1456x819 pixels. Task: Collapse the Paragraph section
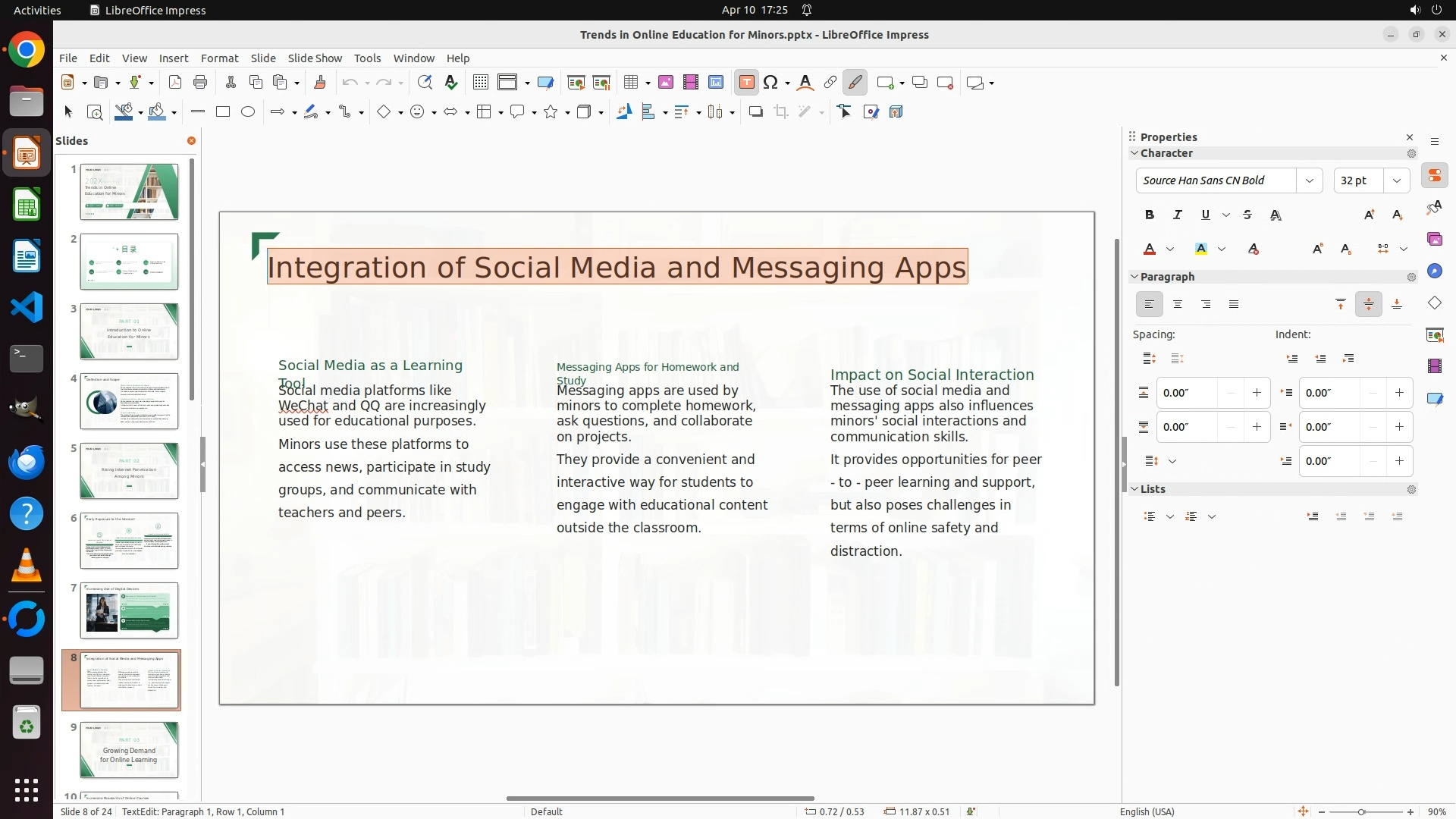(x=1134, y=277)
